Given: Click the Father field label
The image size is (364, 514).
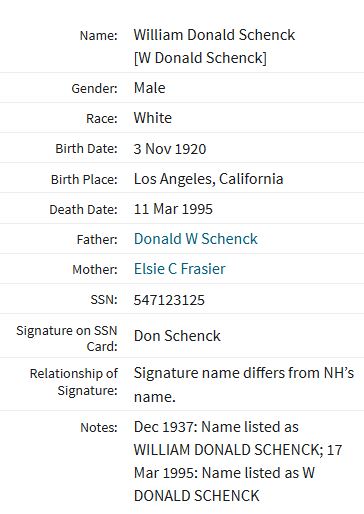Looking at the screenshot, I should point(97,239).
